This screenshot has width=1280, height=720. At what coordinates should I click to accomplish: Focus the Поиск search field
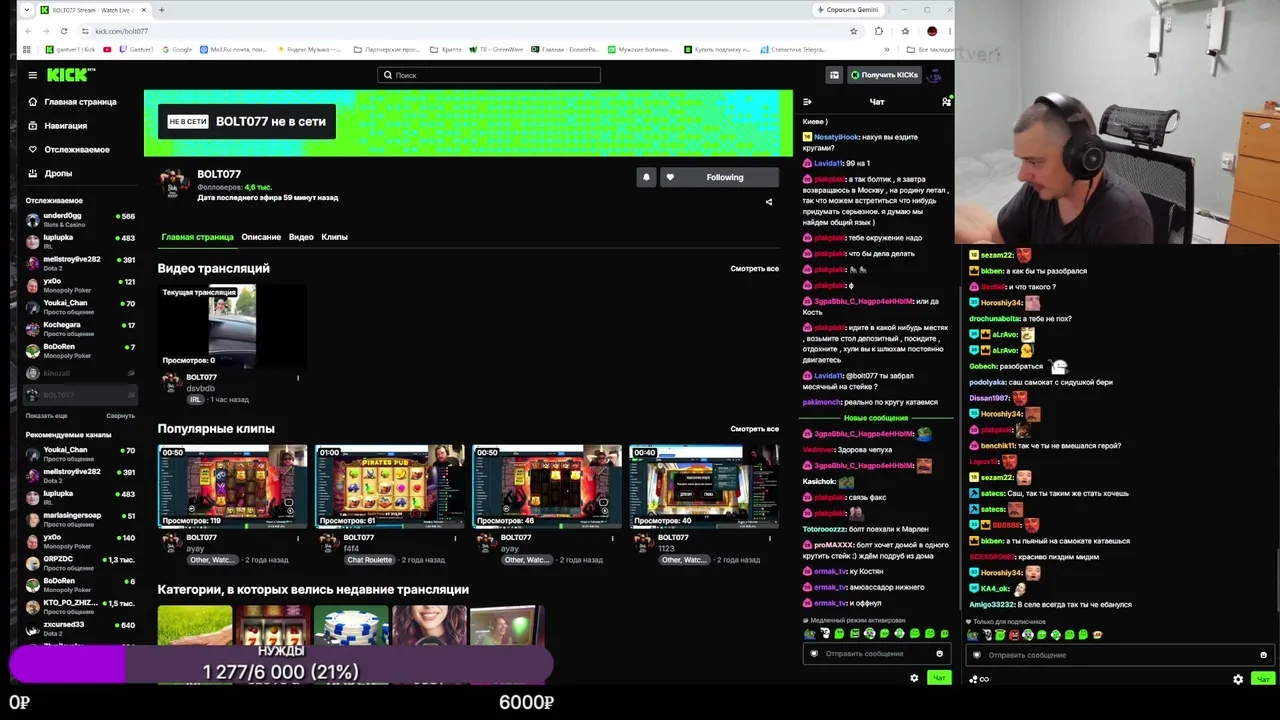pos(489,75)
